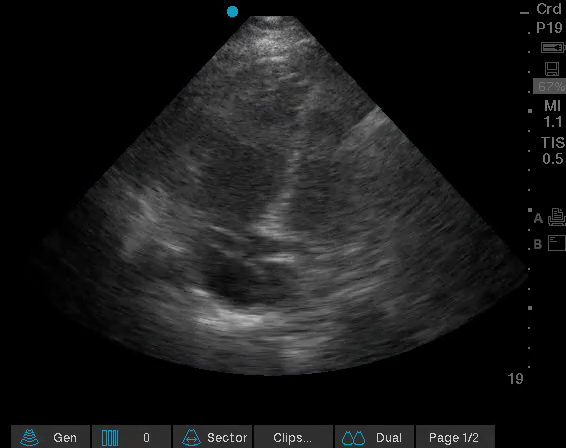Screen dimensions: 566x448
Task: Click the TIS 0.5 readout
Action: 553,150
